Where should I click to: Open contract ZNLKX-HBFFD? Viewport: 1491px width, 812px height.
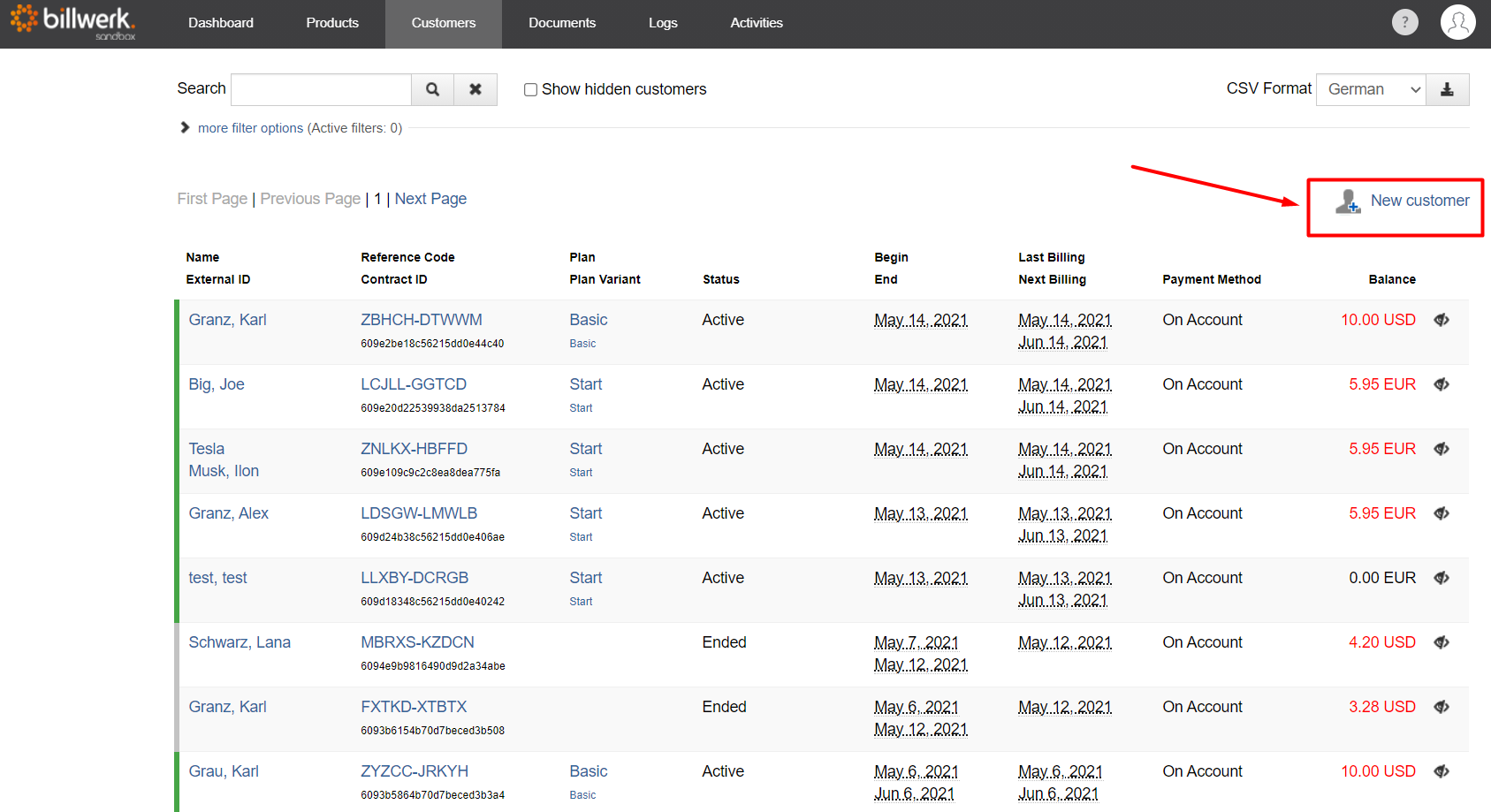pyautogui.click(x=414, y=449)
